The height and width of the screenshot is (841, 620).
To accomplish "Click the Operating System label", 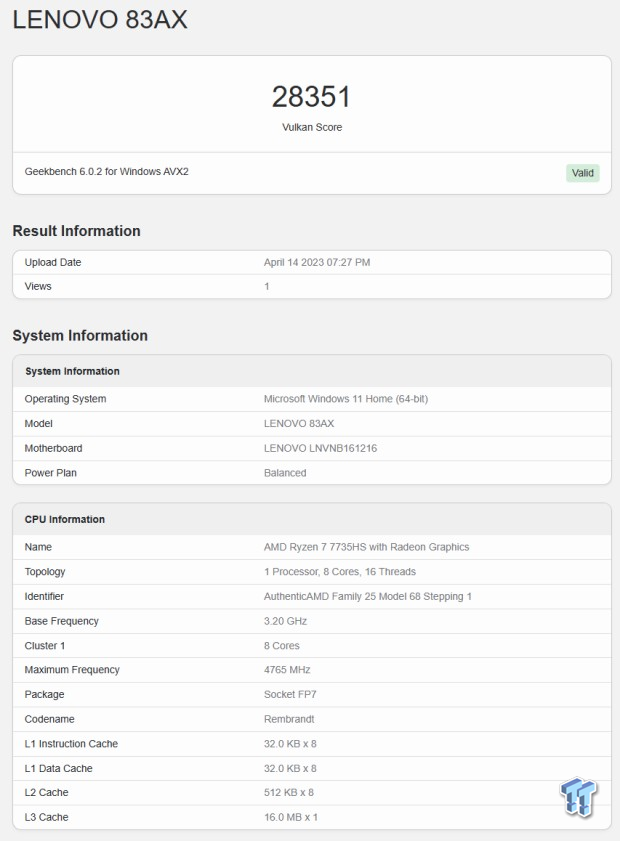I will pyautogui.click(x=65, y=399).
